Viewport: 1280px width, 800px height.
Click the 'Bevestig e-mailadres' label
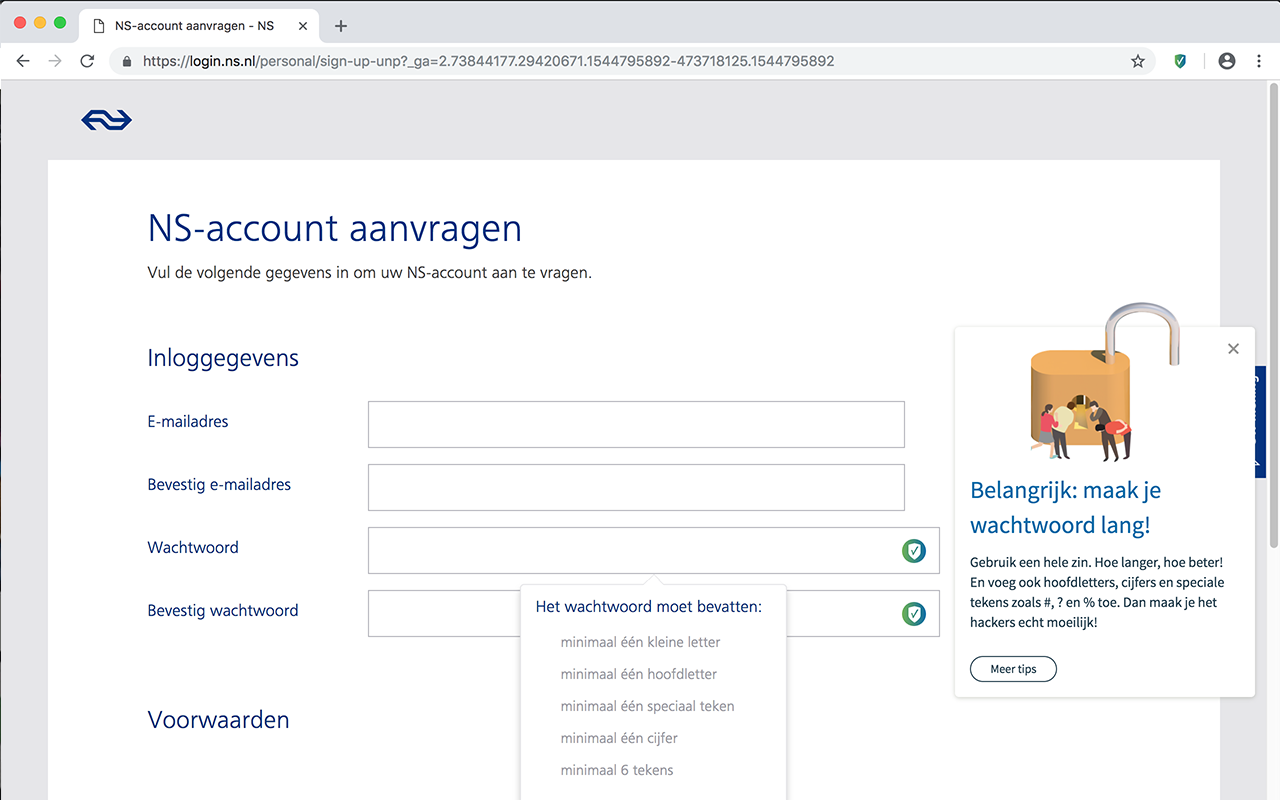point(219,485)
